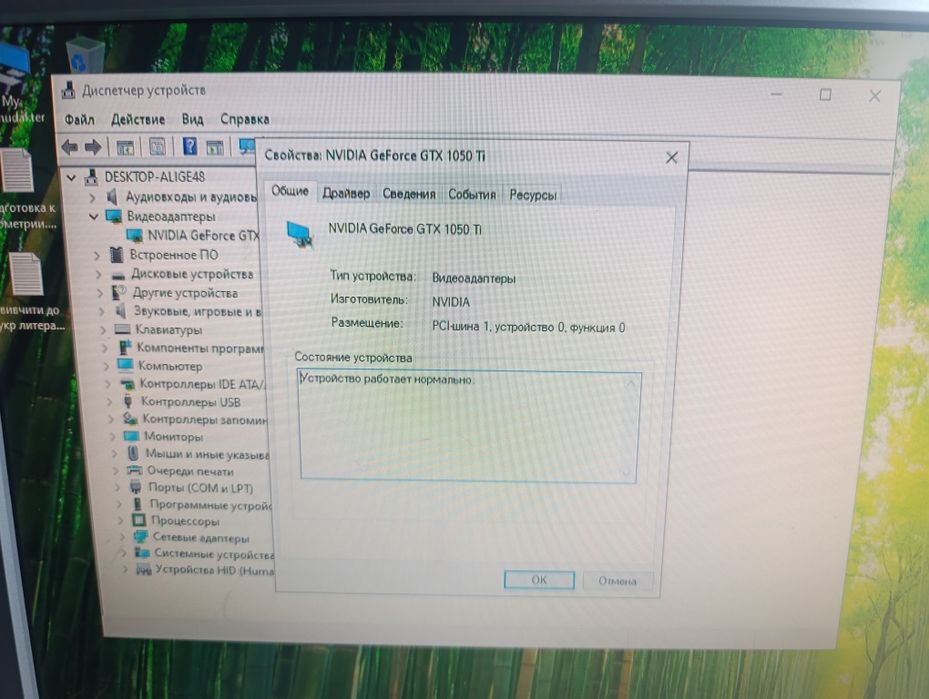The width and height of the screenshot is (929, 699).
Task: Expand the Мониторы node
Action: coord(113,437)
